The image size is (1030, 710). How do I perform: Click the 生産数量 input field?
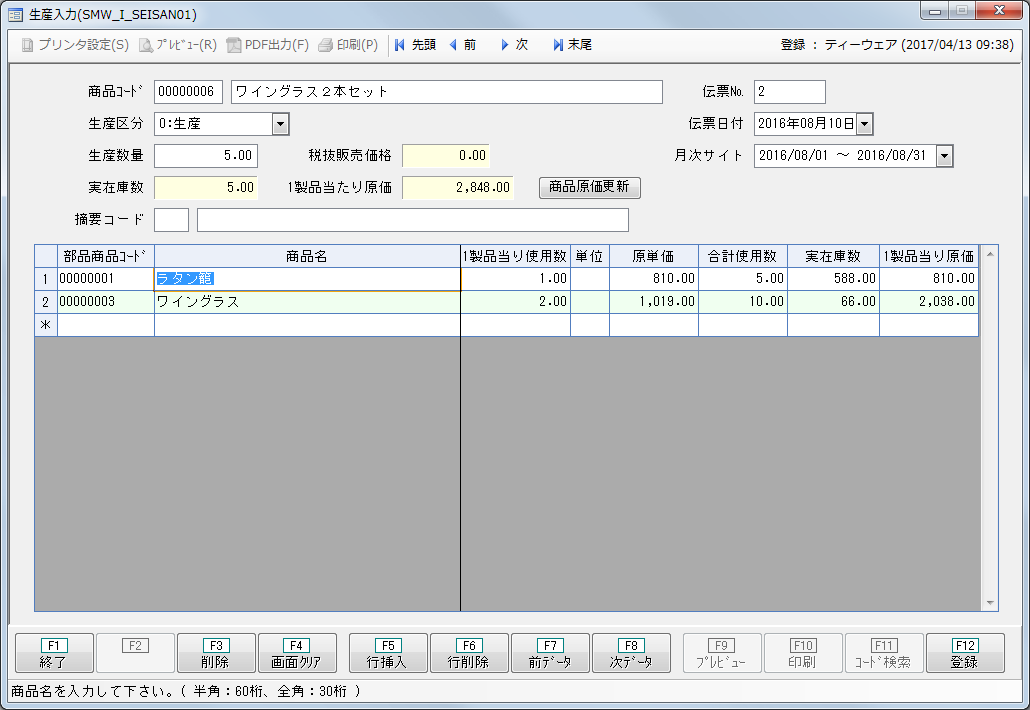(206, 156)
